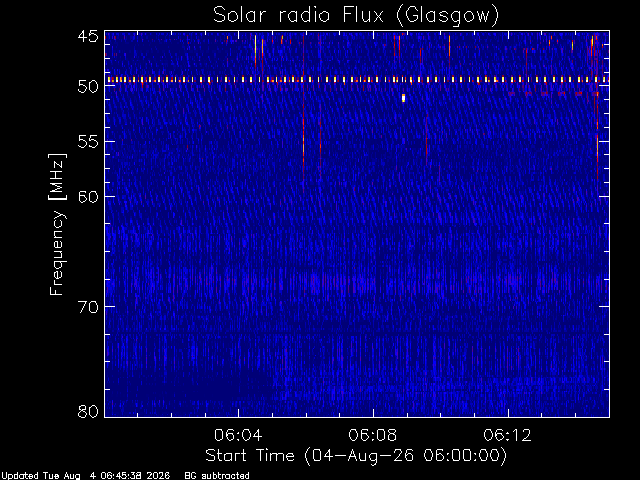The image size is (640, 480).
Task: Click the 06:12 time axis label
Action: click(x=508, y=435)
